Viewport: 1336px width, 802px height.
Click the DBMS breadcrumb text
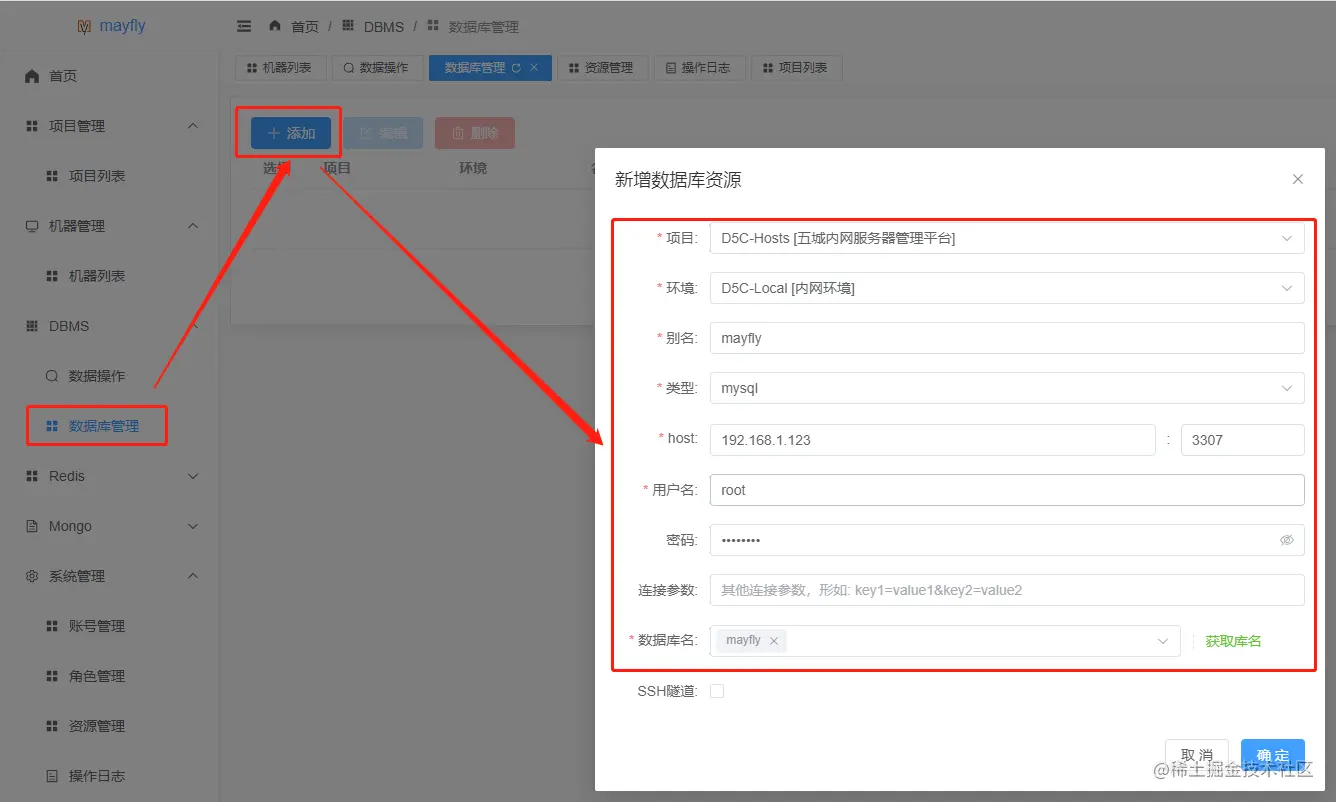(384, 27)
